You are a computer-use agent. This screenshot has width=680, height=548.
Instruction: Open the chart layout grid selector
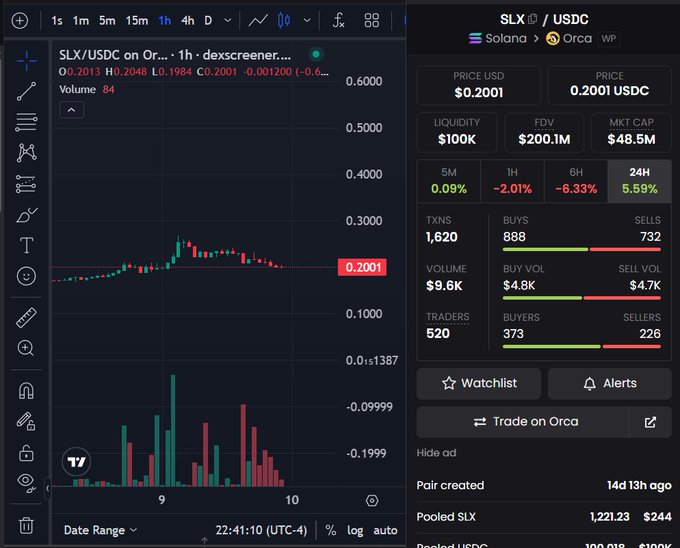click(372, 20)
